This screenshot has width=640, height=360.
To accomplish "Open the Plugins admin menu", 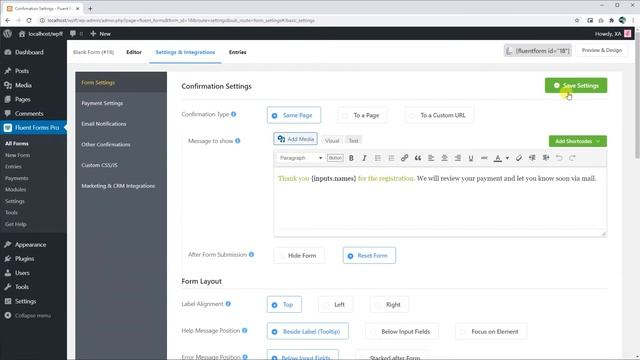I will click(x=33, y=259).
